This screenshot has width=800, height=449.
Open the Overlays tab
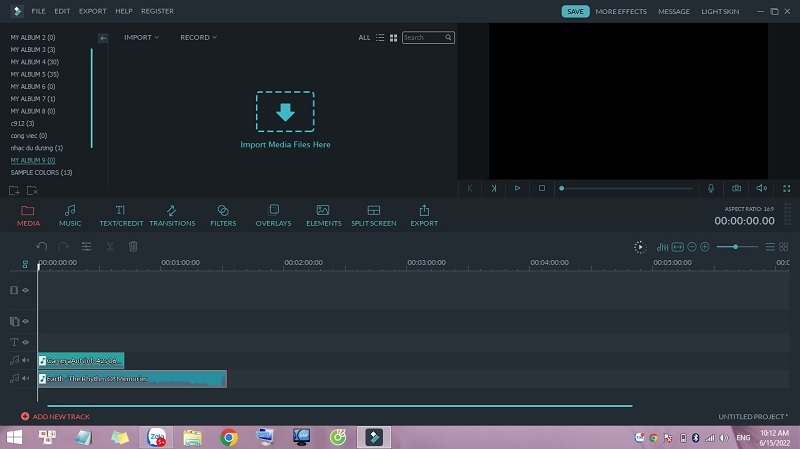(x=273, y=215)
